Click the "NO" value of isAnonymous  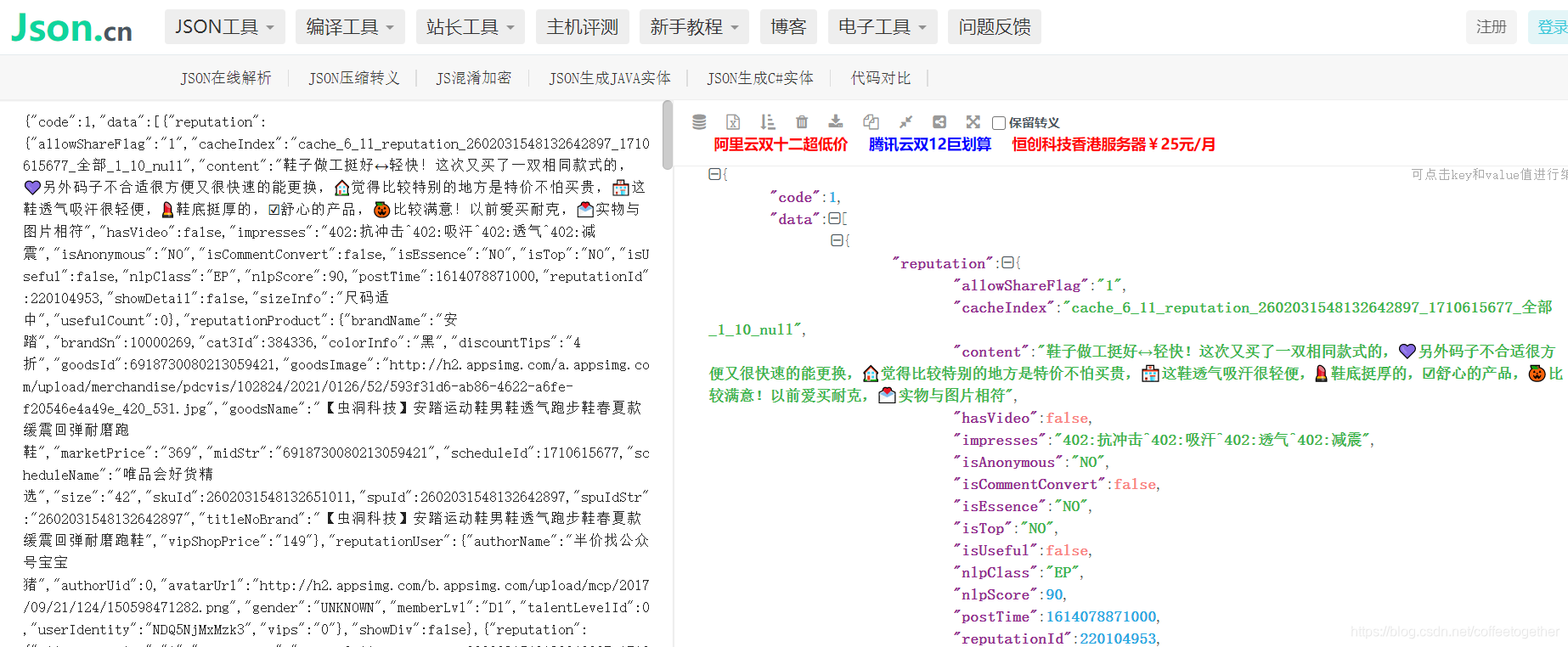(1088, 462)
